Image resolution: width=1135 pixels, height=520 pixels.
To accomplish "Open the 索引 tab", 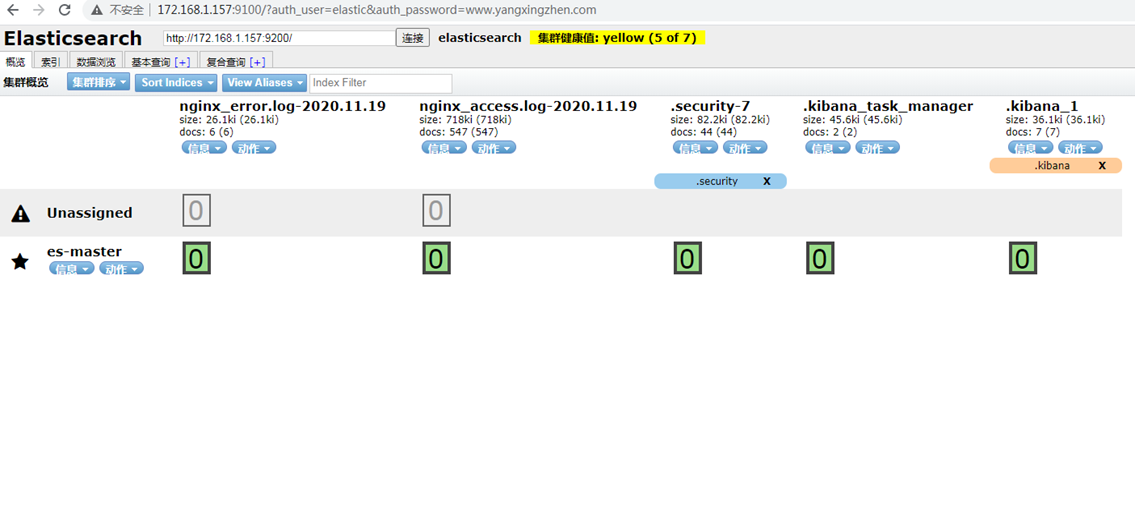I will (x=51, y=62).
